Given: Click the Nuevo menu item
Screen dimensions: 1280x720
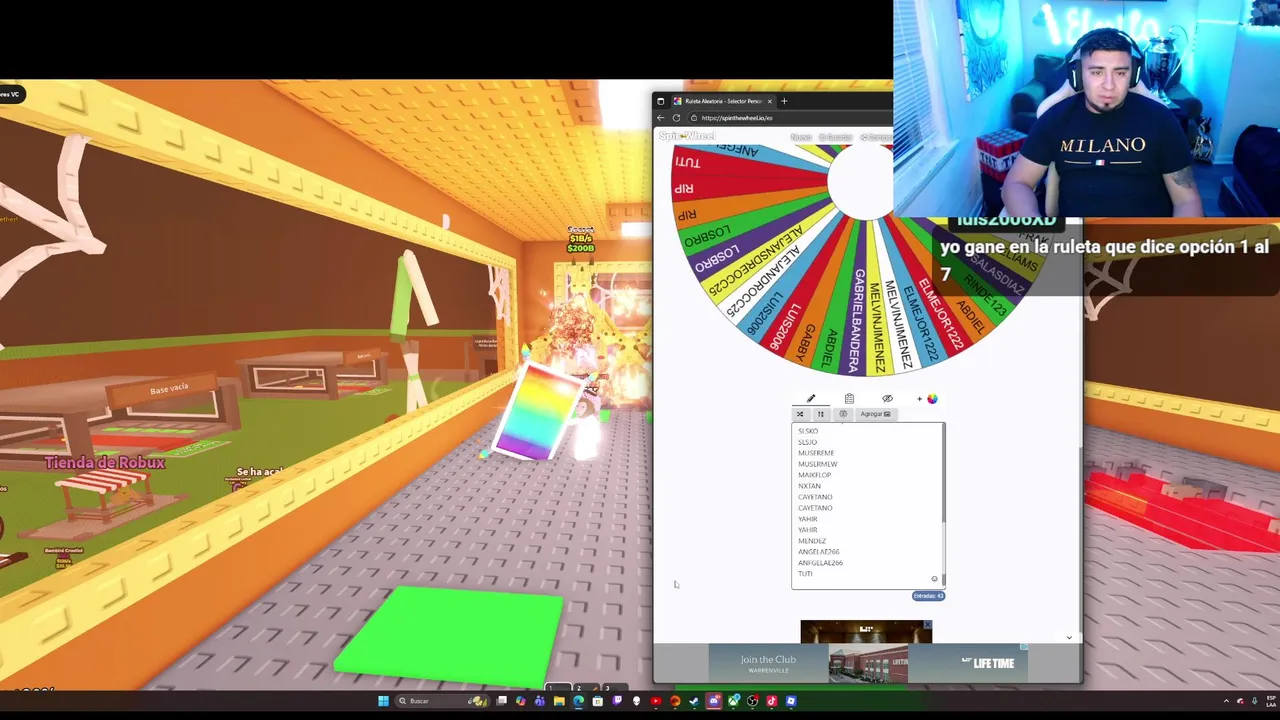Looking at the screenshot, I should pos(801,137).
